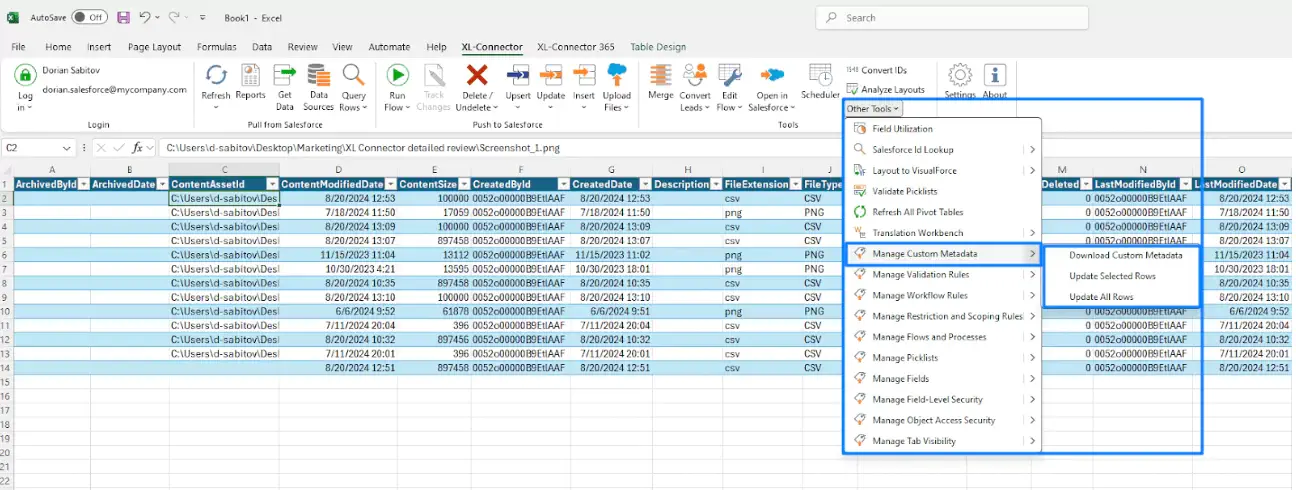
Task: Open the ContentAssetId column filter dropdown
Action: 272,184
